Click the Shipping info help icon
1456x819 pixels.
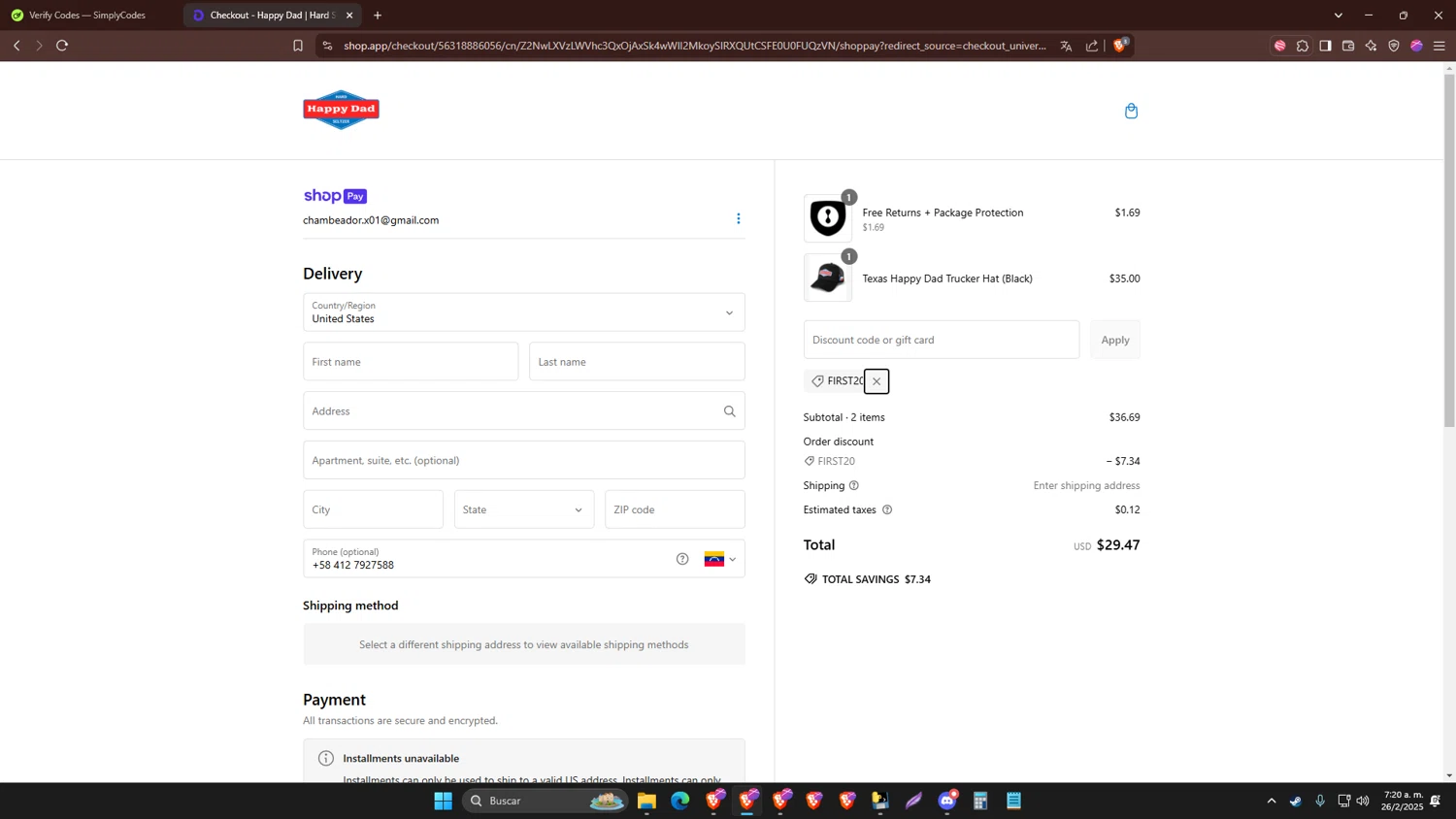point(854,485)
